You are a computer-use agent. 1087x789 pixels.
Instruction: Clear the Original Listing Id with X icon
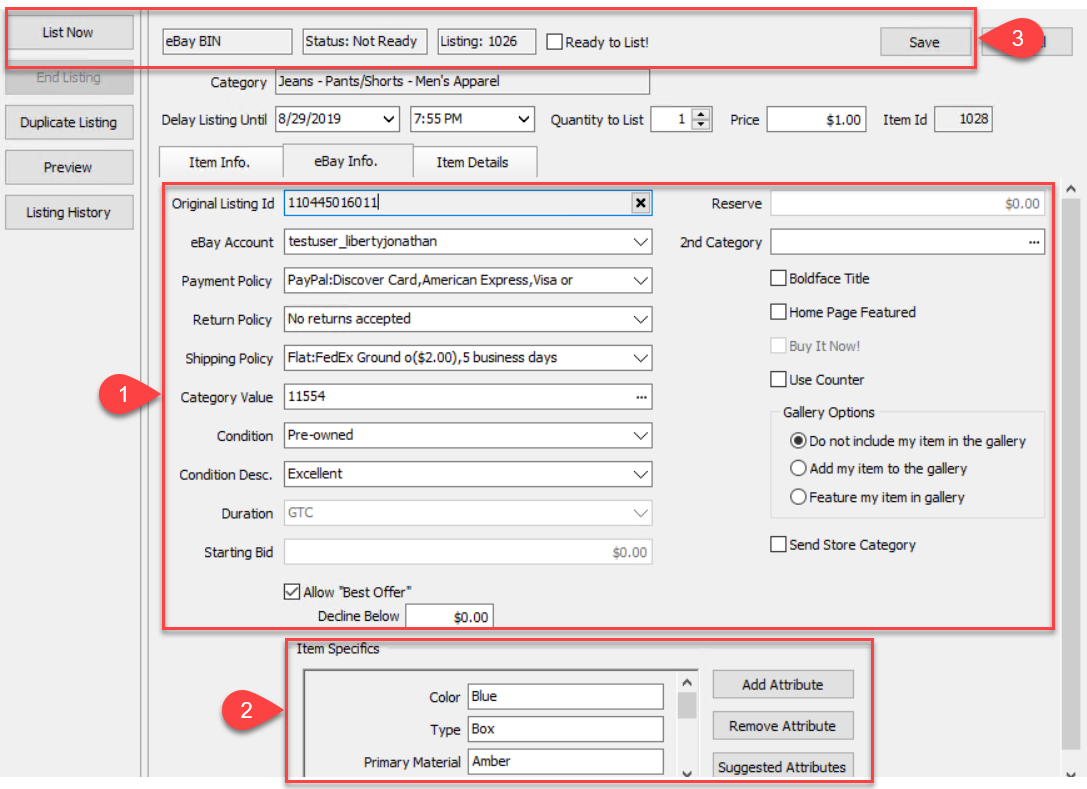click(641, 203)
